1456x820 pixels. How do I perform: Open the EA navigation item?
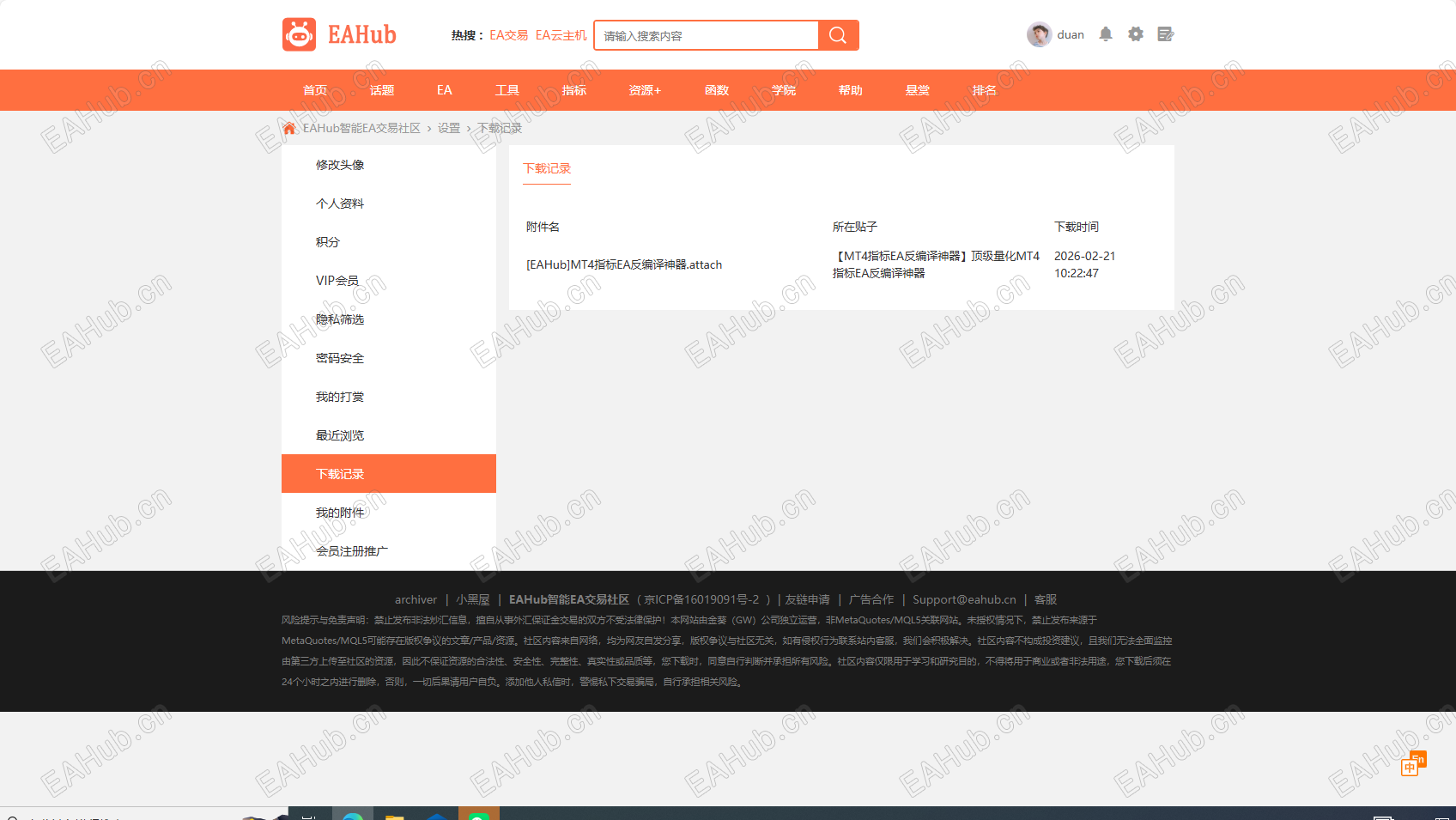(x=444, y=90)
